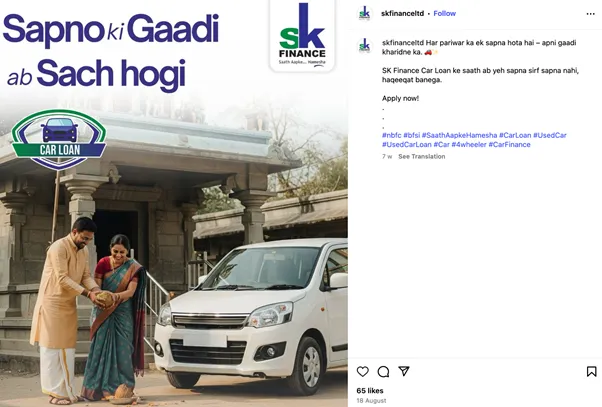Open comments with the speech bubble icon
This screenshot has height=407, width=602.
[383, 371]
